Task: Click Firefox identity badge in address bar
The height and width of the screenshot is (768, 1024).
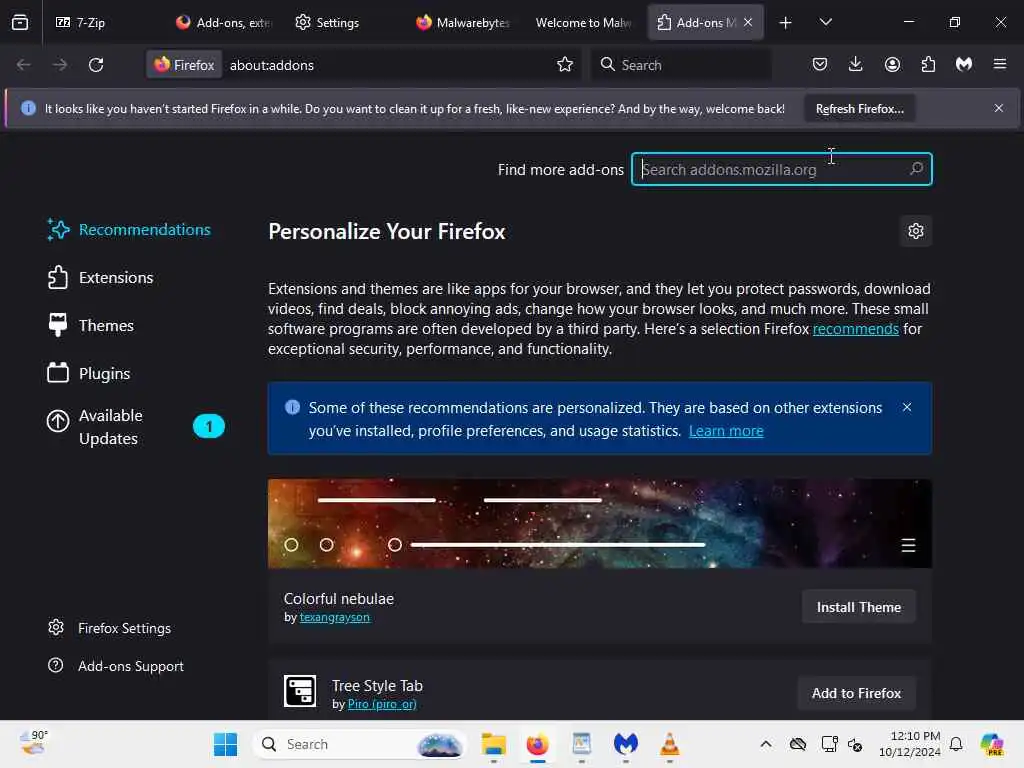Action: (x=184, y=65)
